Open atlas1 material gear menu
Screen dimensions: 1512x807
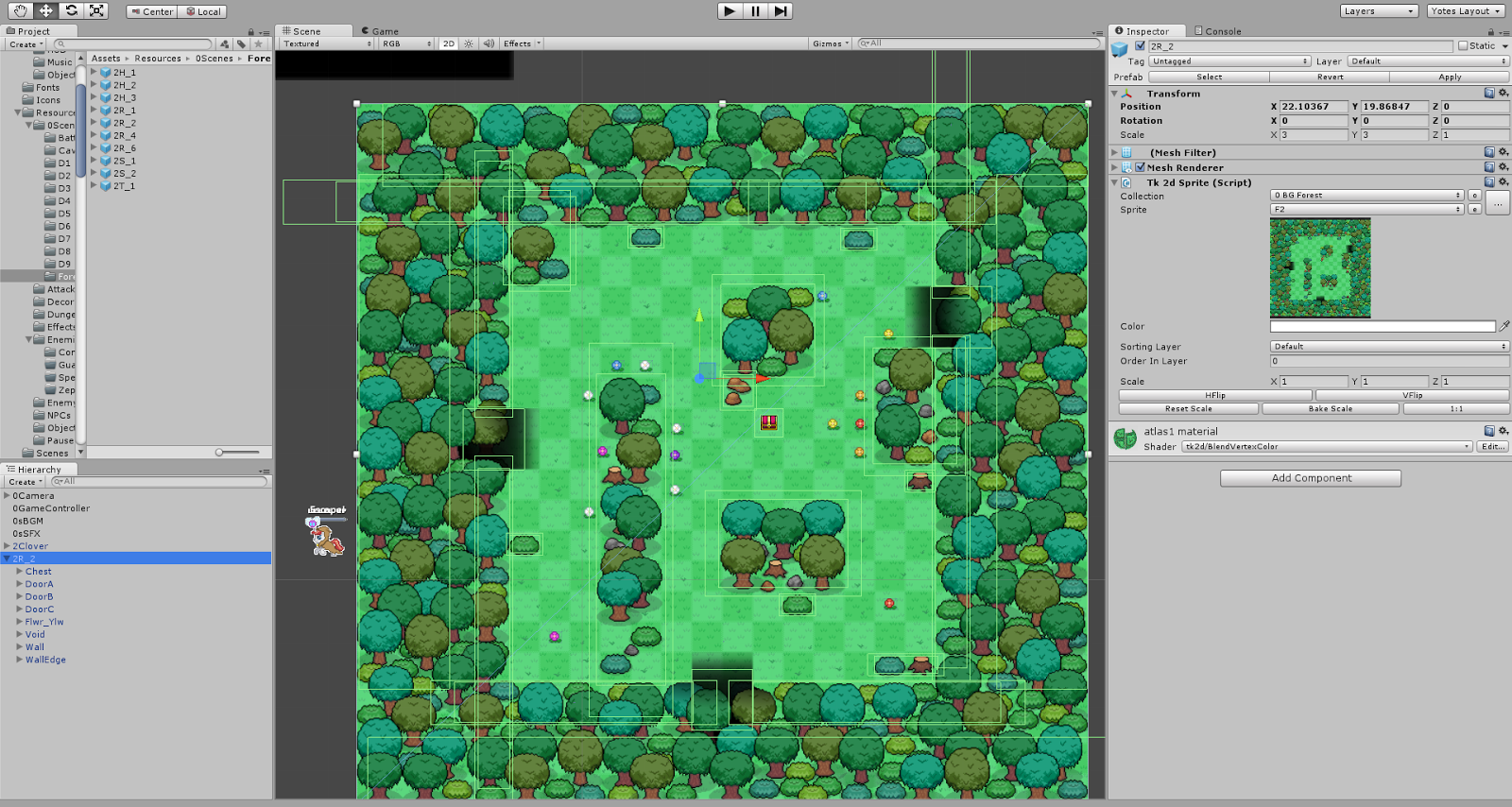pyautogui.click(x=1503, y=431)
